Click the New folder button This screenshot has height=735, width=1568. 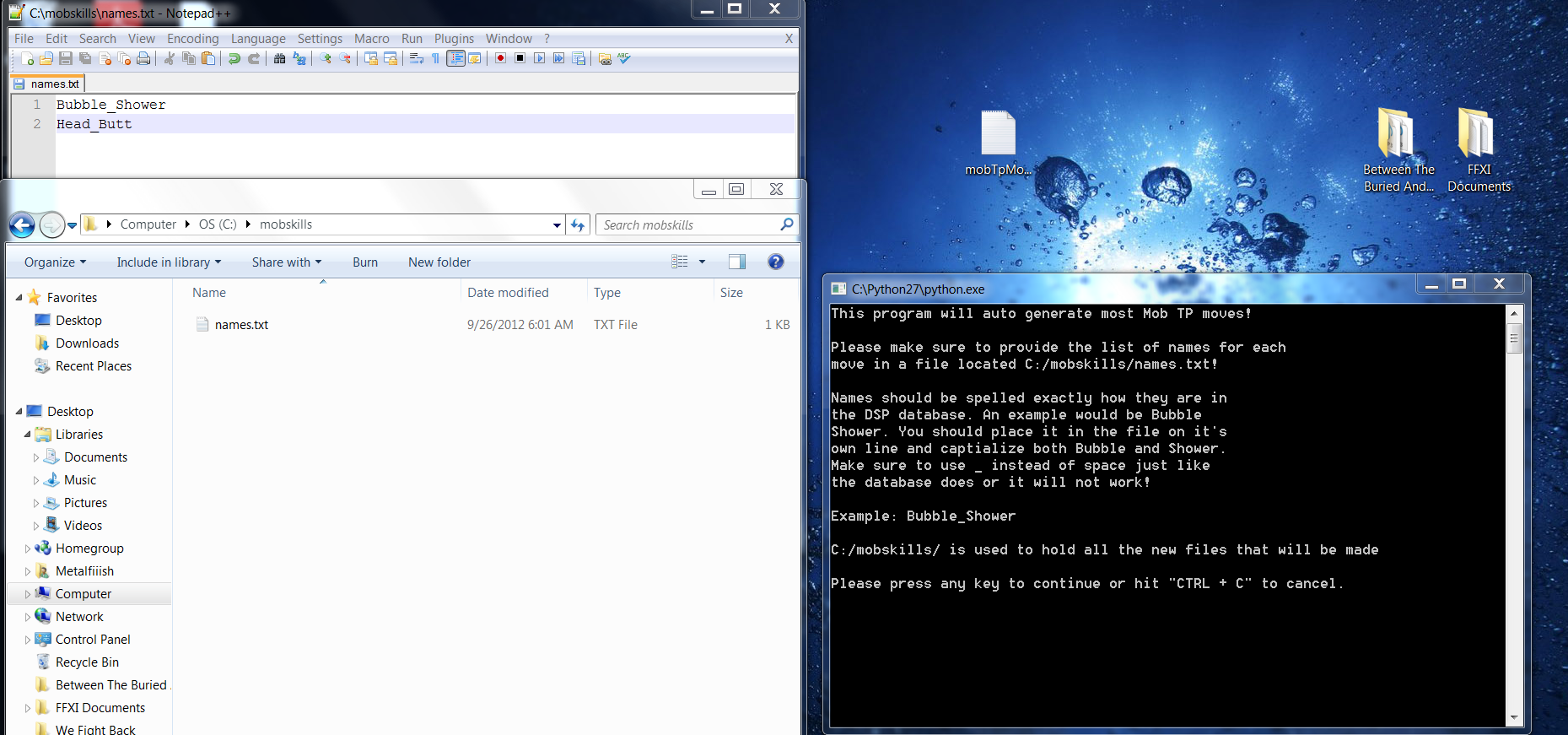[439, 262]
